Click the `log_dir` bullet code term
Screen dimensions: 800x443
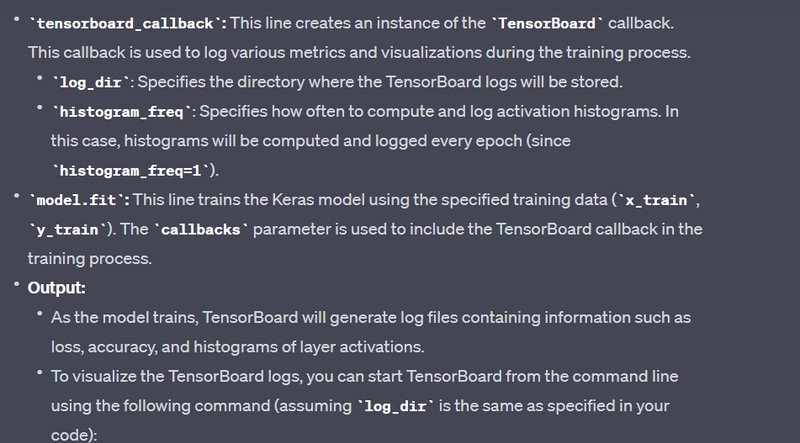tap(94, 82)
